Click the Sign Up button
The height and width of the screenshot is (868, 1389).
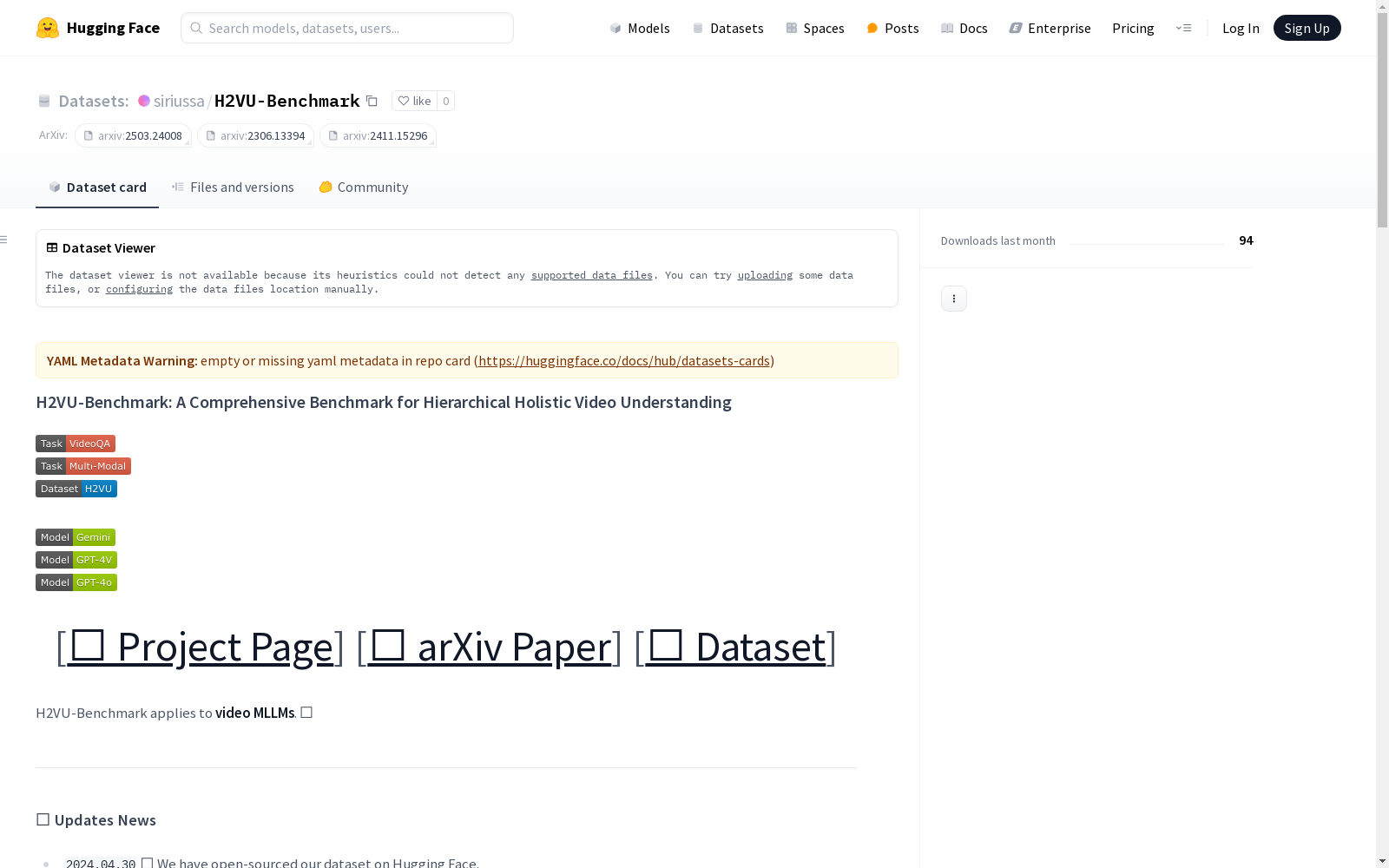[x=1307, y=28]
